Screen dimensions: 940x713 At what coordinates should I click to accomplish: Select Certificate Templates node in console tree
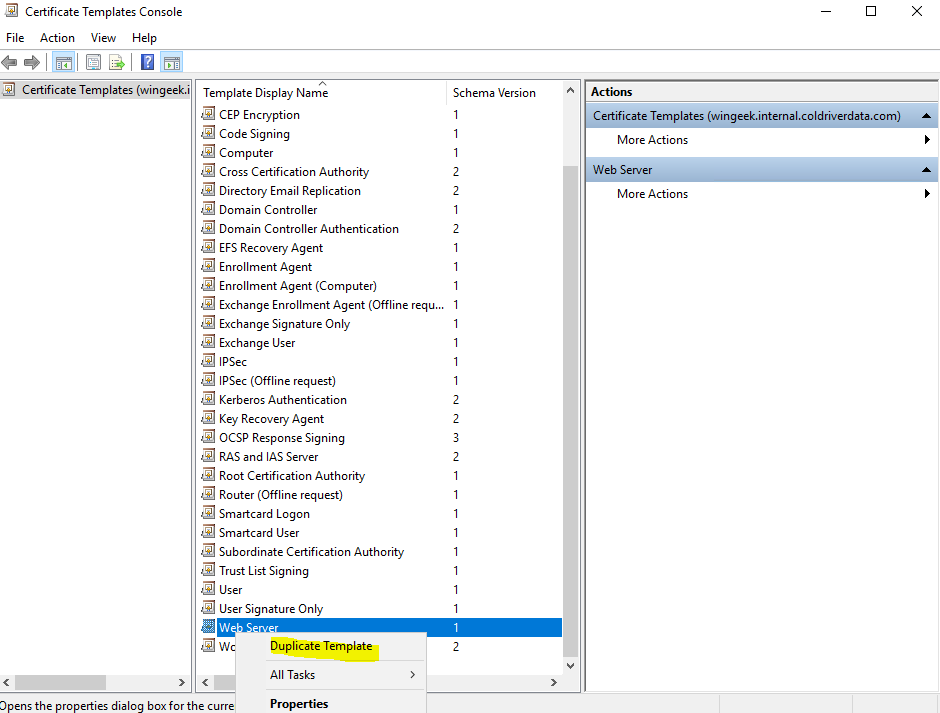click(91, 90)
